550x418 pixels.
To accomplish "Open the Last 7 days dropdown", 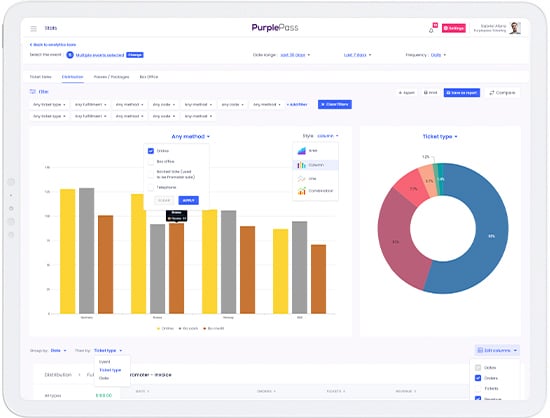I will pyautogui.click(x=357, y=55).
